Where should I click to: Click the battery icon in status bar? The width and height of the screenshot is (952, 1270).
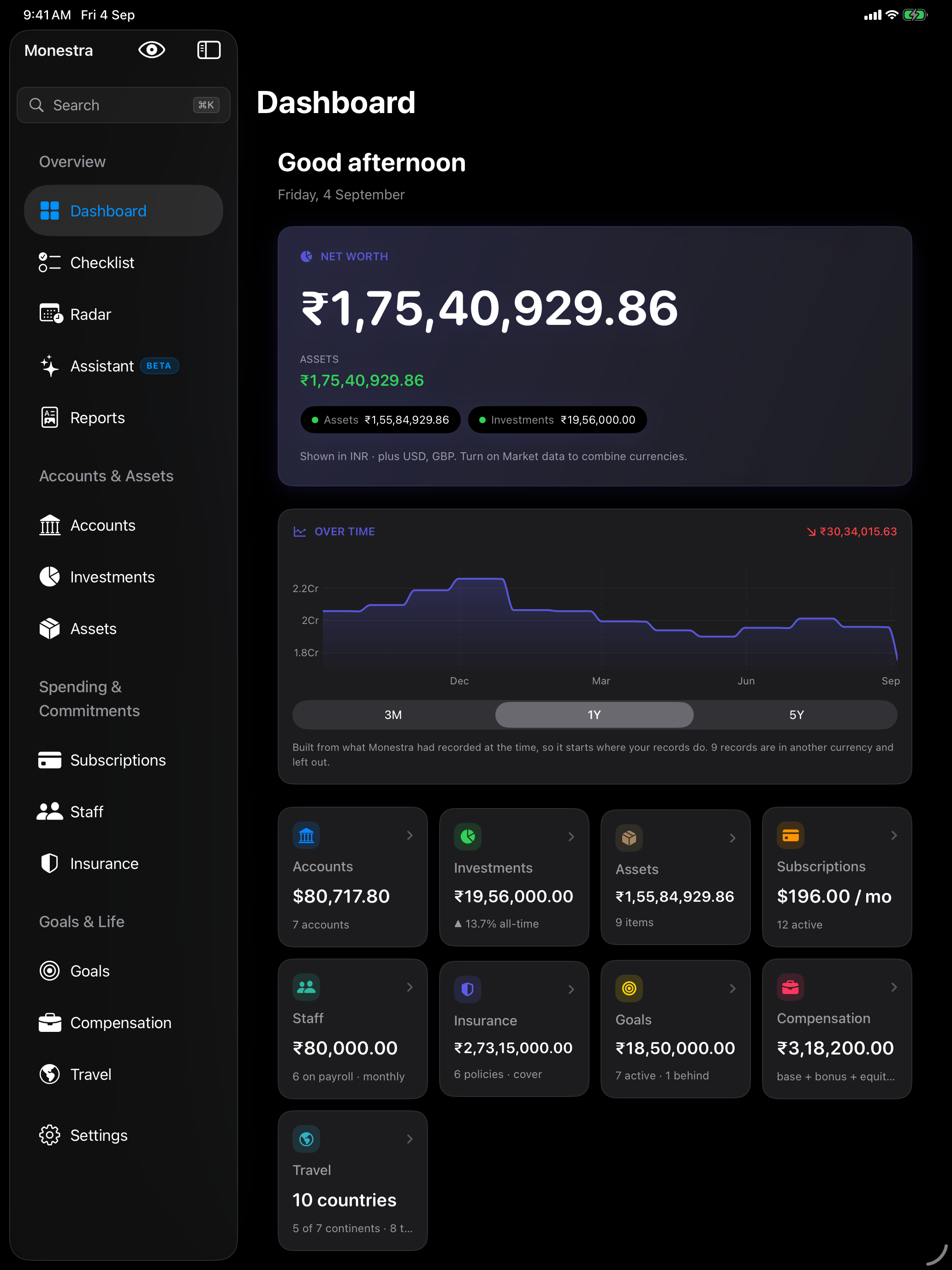point(915,15)
